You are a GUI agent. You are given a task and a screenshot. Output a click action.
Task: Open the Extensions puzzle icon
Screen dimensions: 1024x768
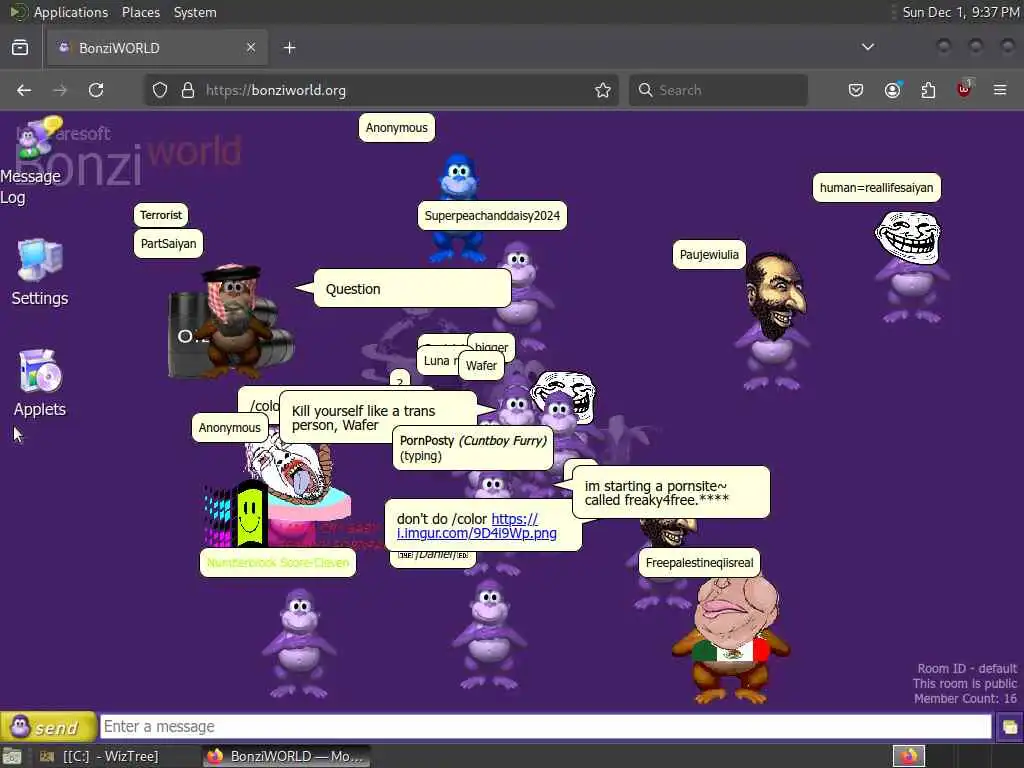(928, 90)
